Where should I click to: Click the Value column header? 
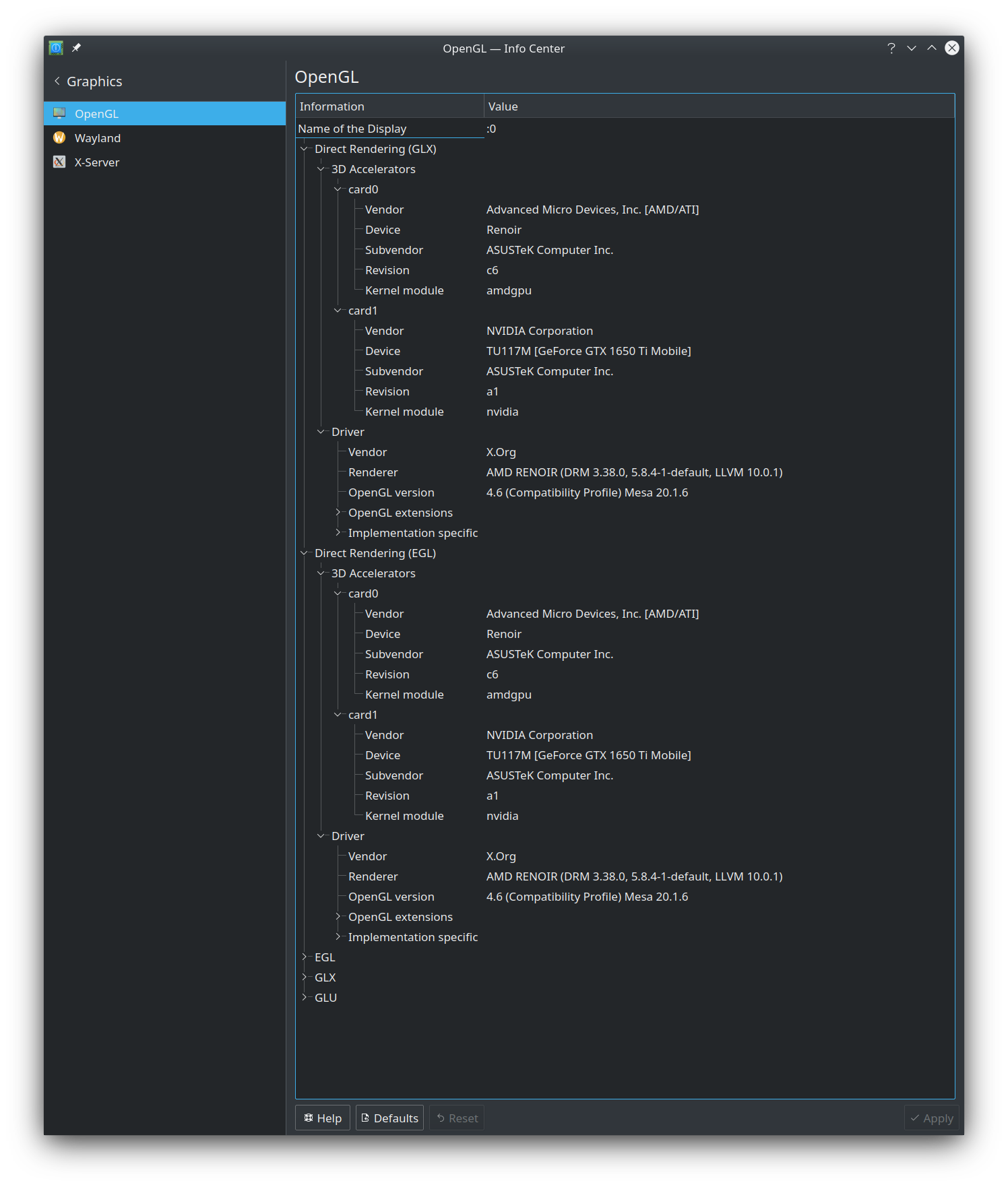[x=719, y=106]
